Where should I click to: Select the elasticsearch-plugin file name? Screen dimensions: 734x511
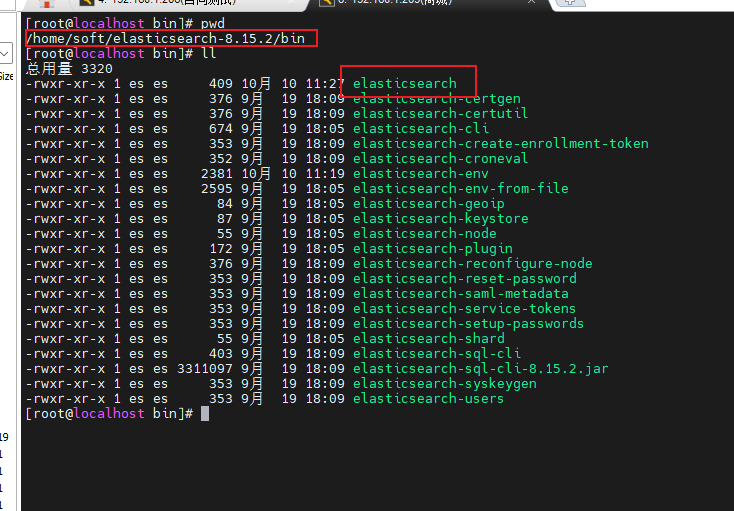tap(433, 248)
